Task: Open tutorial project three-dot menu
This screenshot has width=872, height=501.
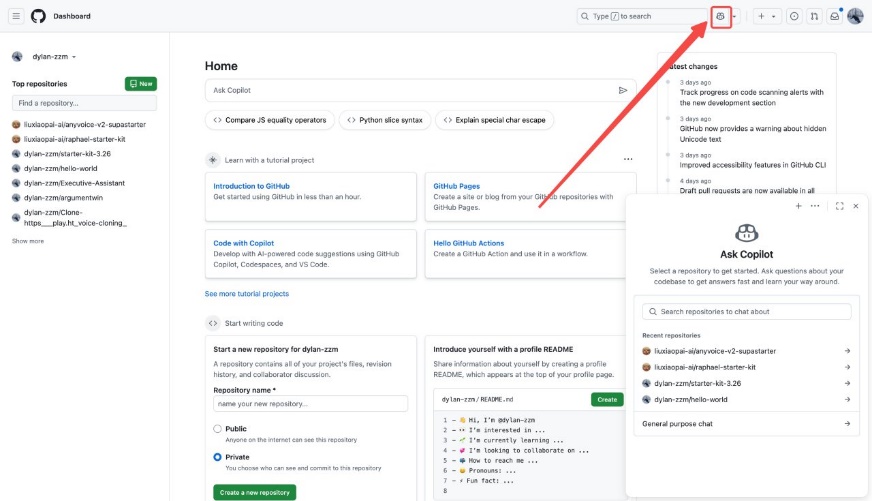Action: tap(628, 159)
